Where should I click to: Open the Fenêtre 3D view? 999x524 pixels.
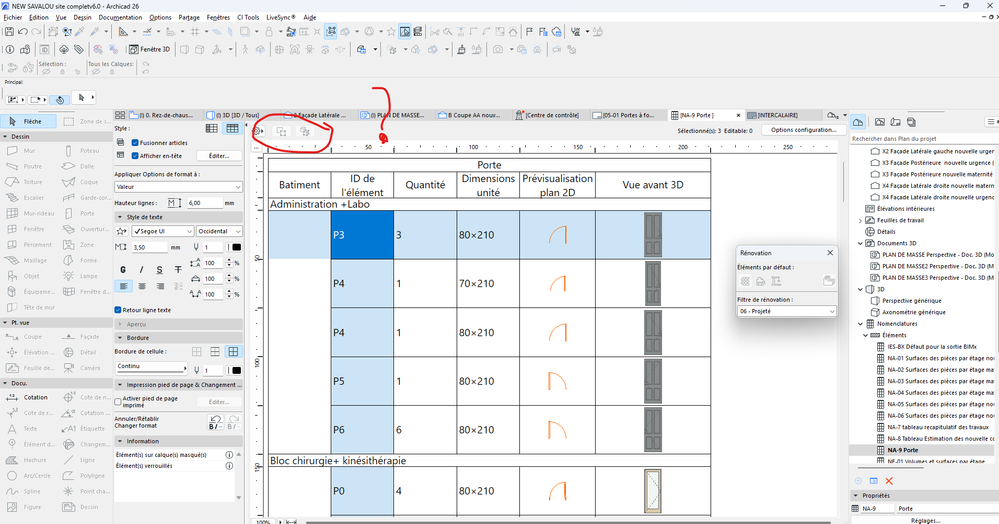[151, 49]
